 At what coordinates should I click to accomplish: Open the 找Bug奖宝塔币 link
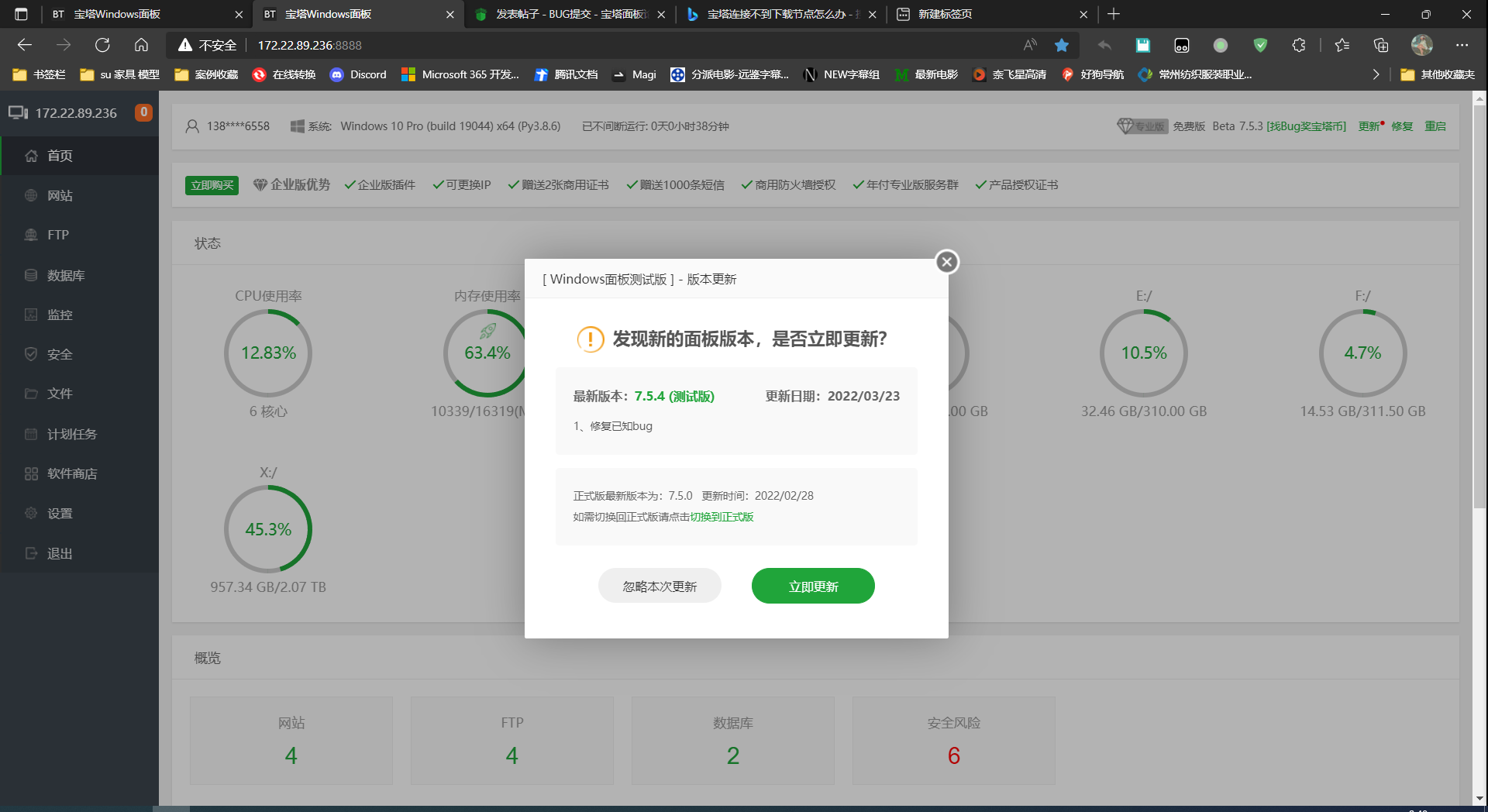[1306, 126]
